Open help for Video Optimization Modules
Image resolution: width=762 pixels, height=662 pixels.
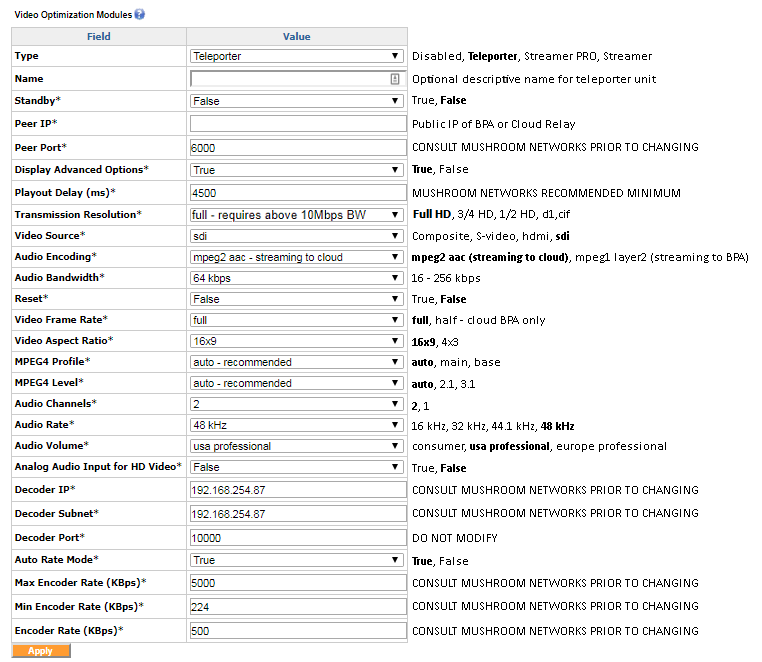[x=139, y=14]
